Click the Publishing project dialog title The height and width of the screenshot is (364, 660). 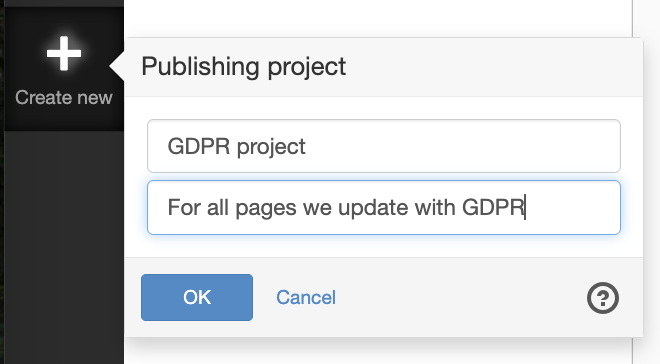(244, 66)
